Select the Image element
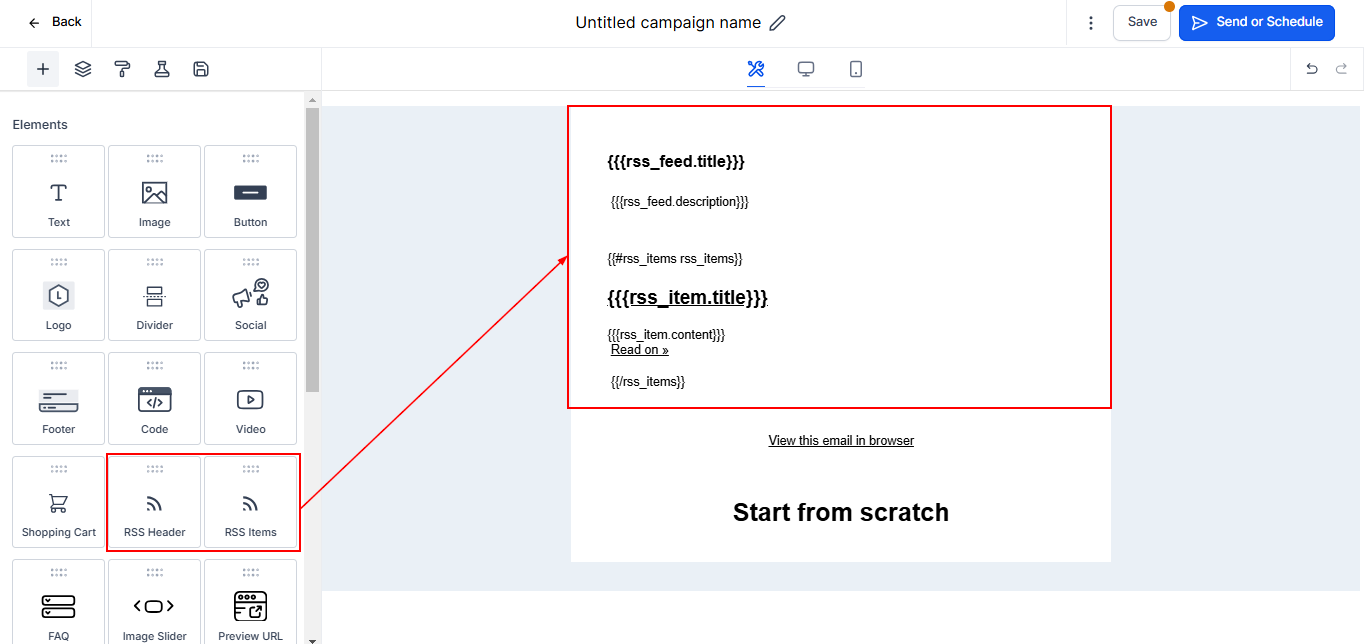 tap(155, 191)
